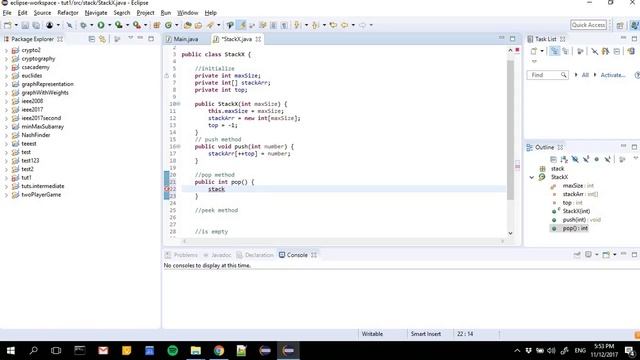Toggle Link with Editor in Package Explorer
This screenshot has height=360, width=640.
pos(102,39)
